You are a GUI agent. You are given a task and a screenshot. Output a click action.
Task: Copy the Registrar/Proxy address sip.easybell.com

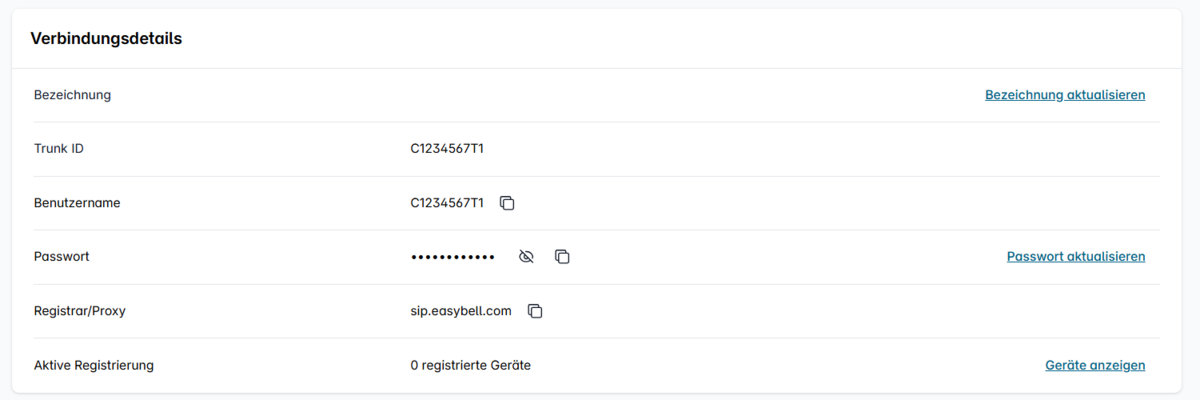click(535, 311)
